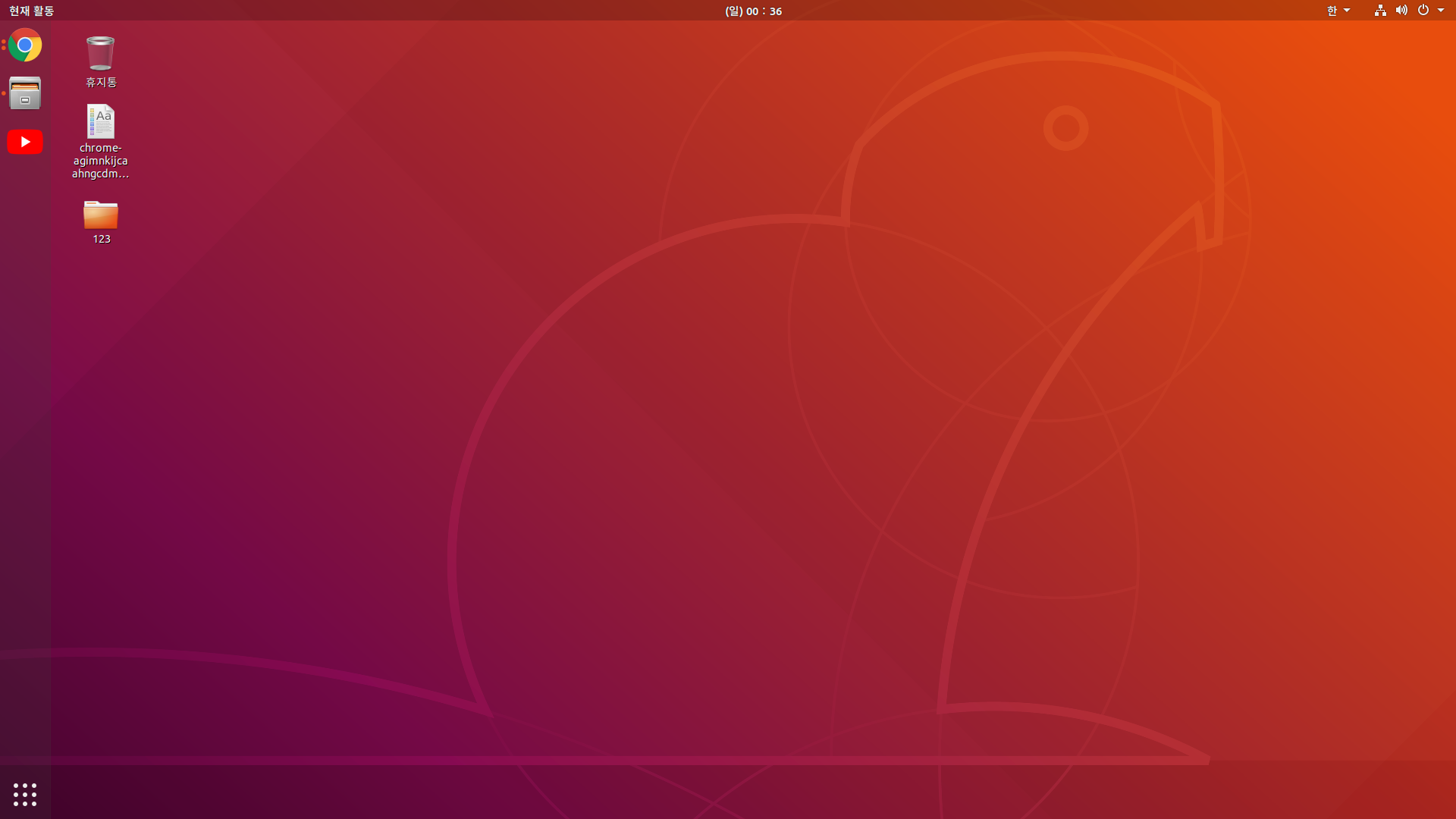Image resolution: width=1456 pixels, height=819 pixels.
Task: Open Google Chrome from the dock
Action: pos(25,45)
